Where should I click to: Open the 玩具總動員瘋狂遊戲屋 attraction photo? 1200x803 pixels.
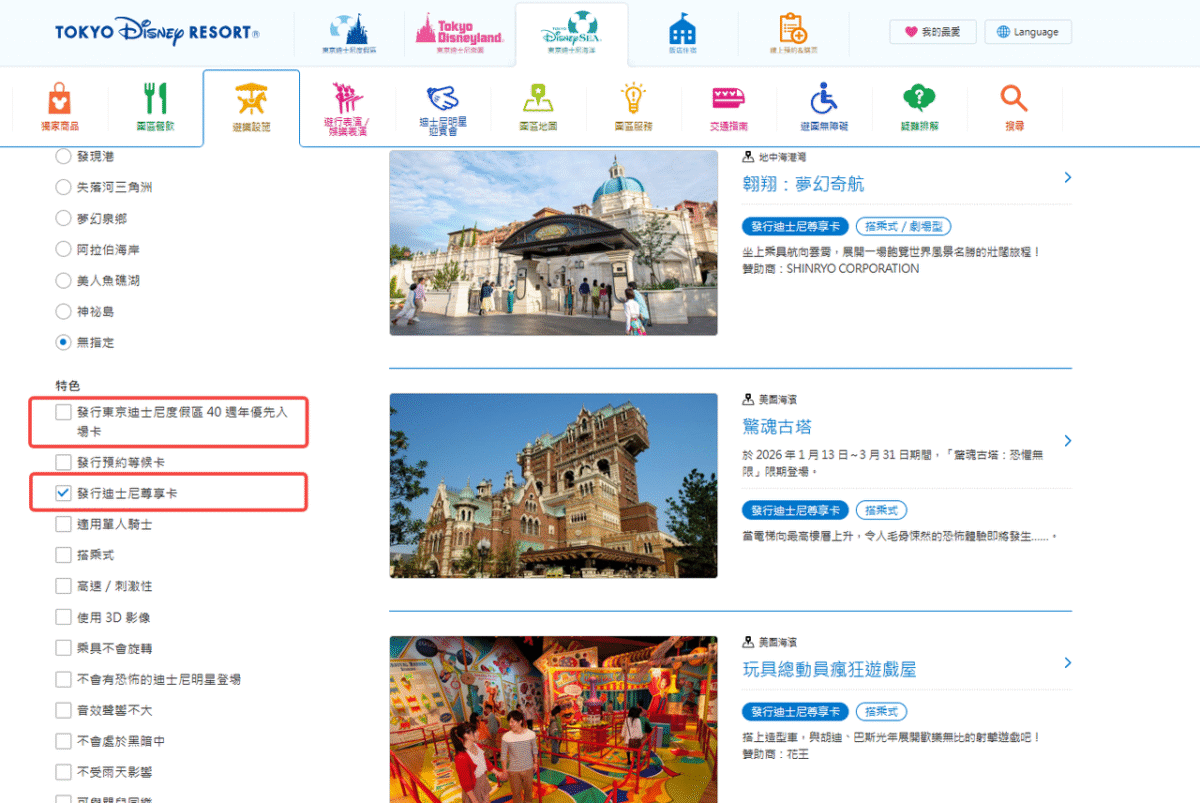point(553,719)
